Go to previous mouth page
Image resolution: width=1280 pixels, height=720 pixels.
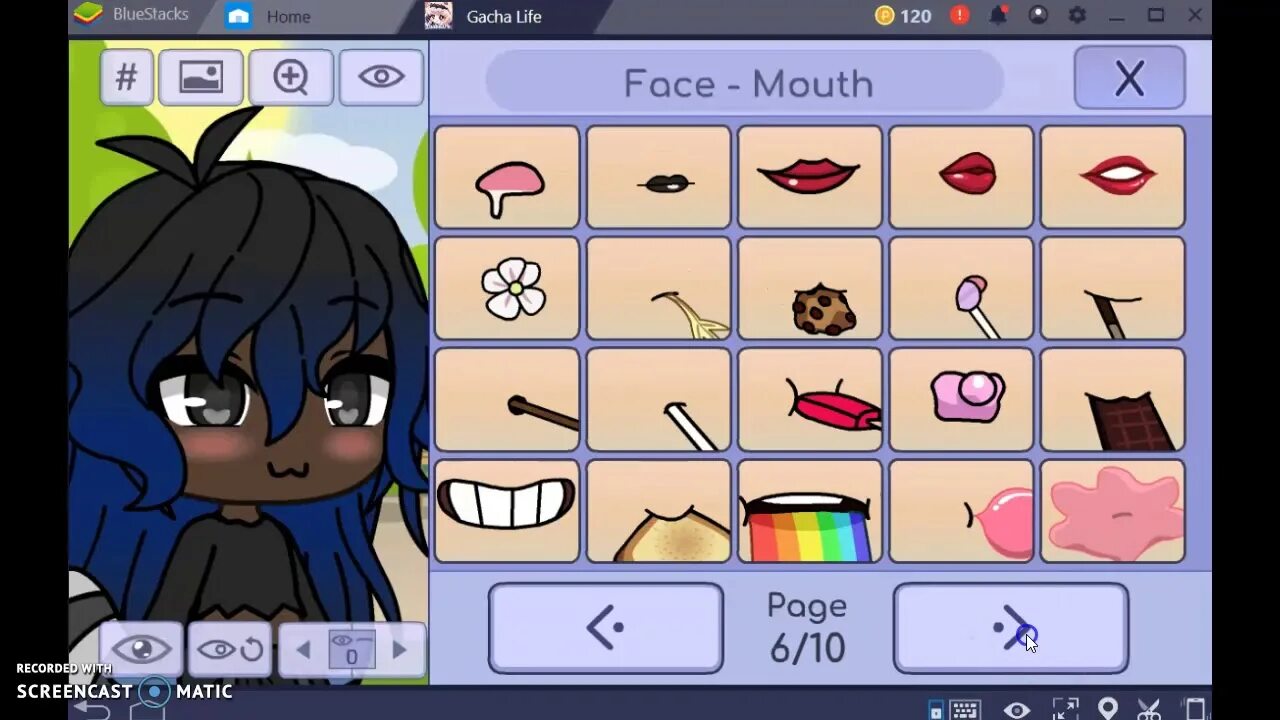(x=606, y=628)
